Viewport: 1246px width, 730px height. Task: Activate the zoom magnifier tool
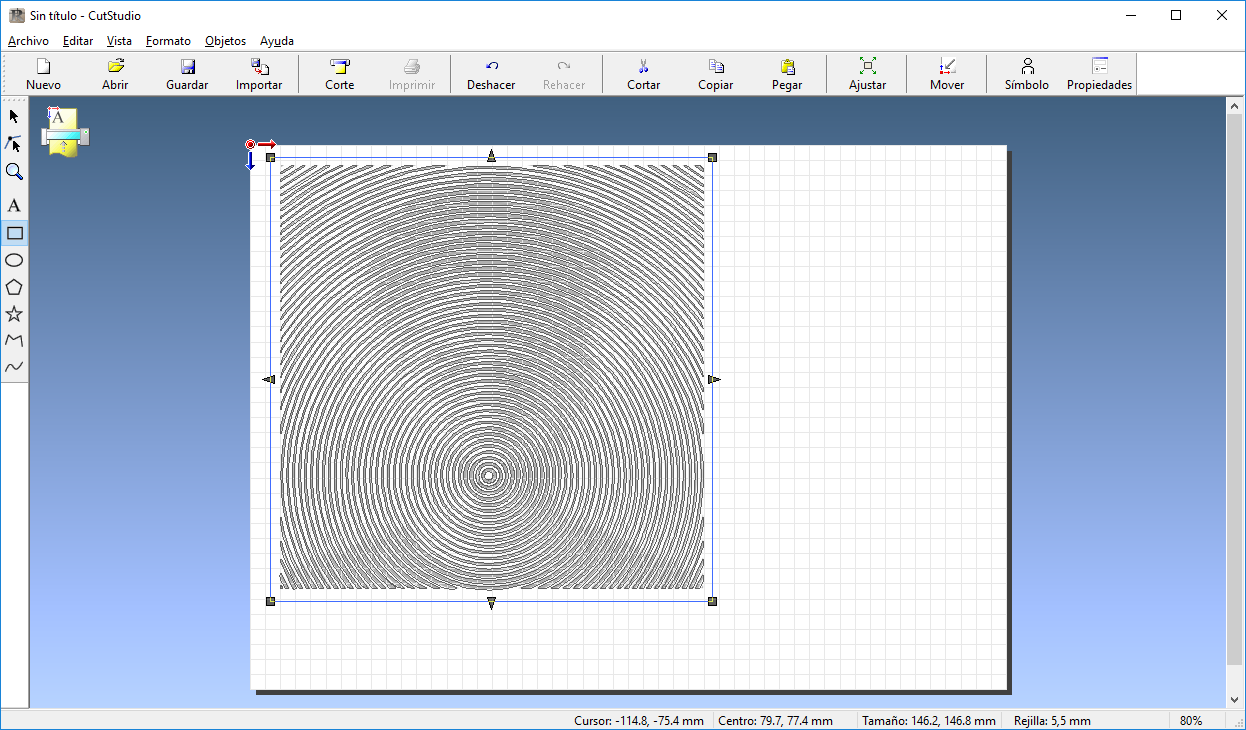point(14,172)
